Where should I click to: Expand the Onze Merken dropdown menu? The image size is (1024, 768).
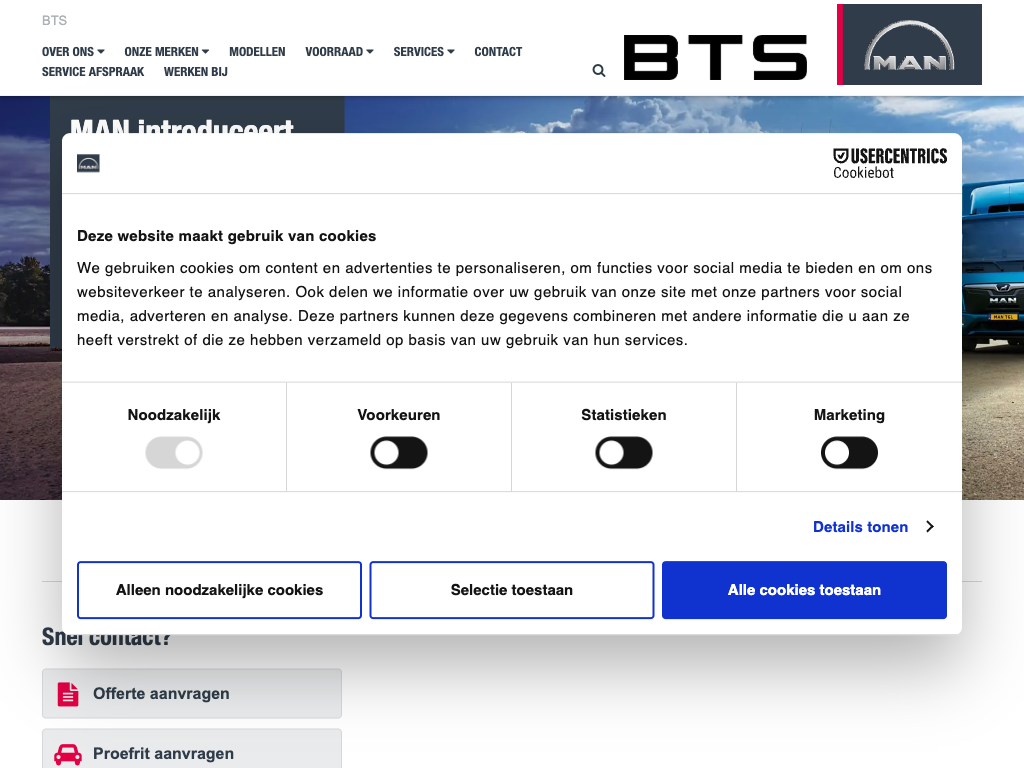click(166, 52)
